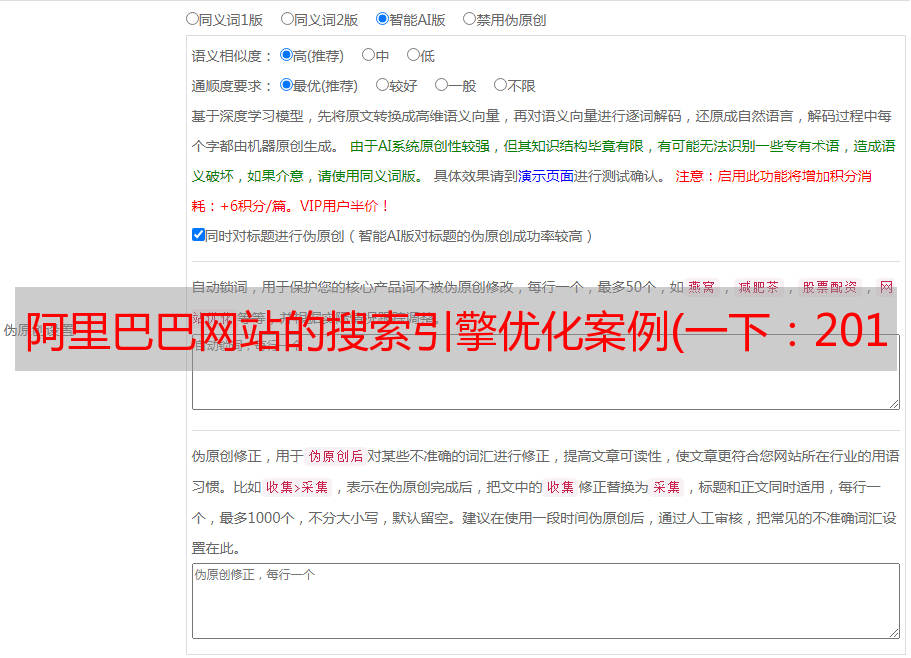This screenshot has height=658, width=911.
Task: Set 通顺度要求 to 一般
Action: click(x=441, y=85)
